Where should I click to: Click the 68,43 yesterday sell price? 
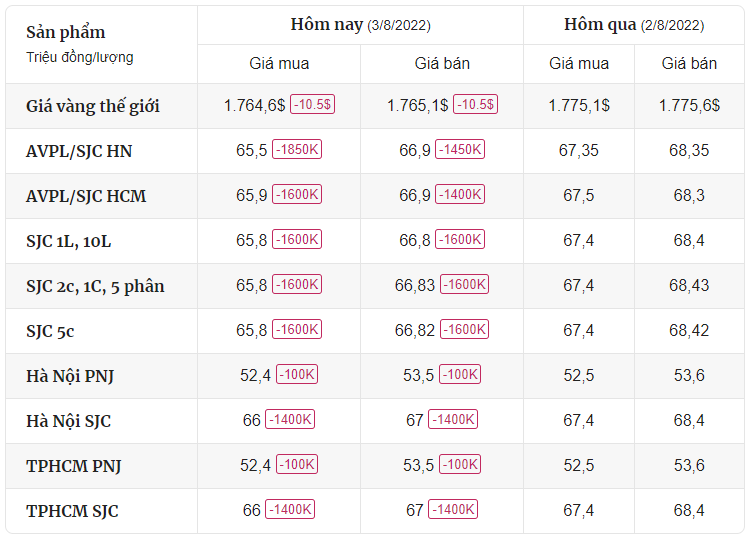689,286
